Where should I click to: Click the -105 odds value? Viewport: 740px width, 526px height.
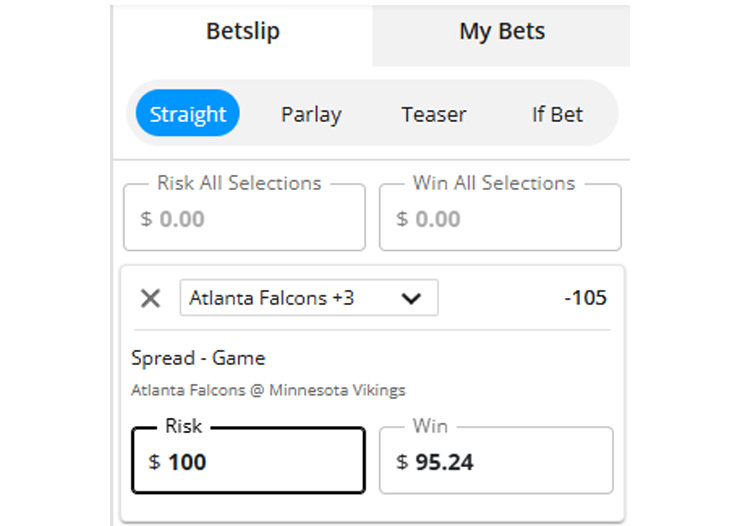point(585,298)
